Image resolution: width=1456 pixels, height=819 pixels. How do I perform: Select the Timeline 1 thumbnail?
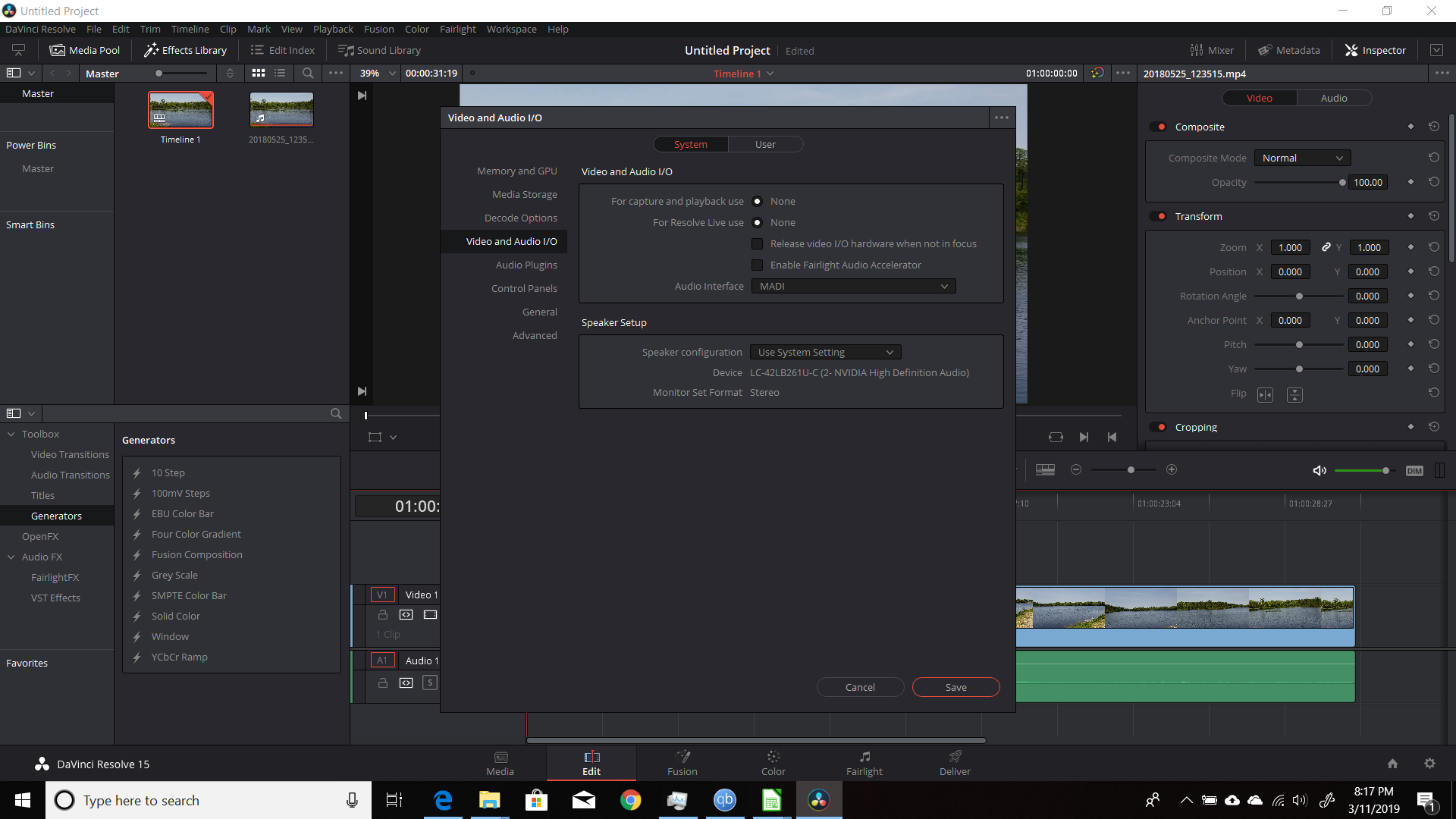pyautogui.click(x=180, y=110)
